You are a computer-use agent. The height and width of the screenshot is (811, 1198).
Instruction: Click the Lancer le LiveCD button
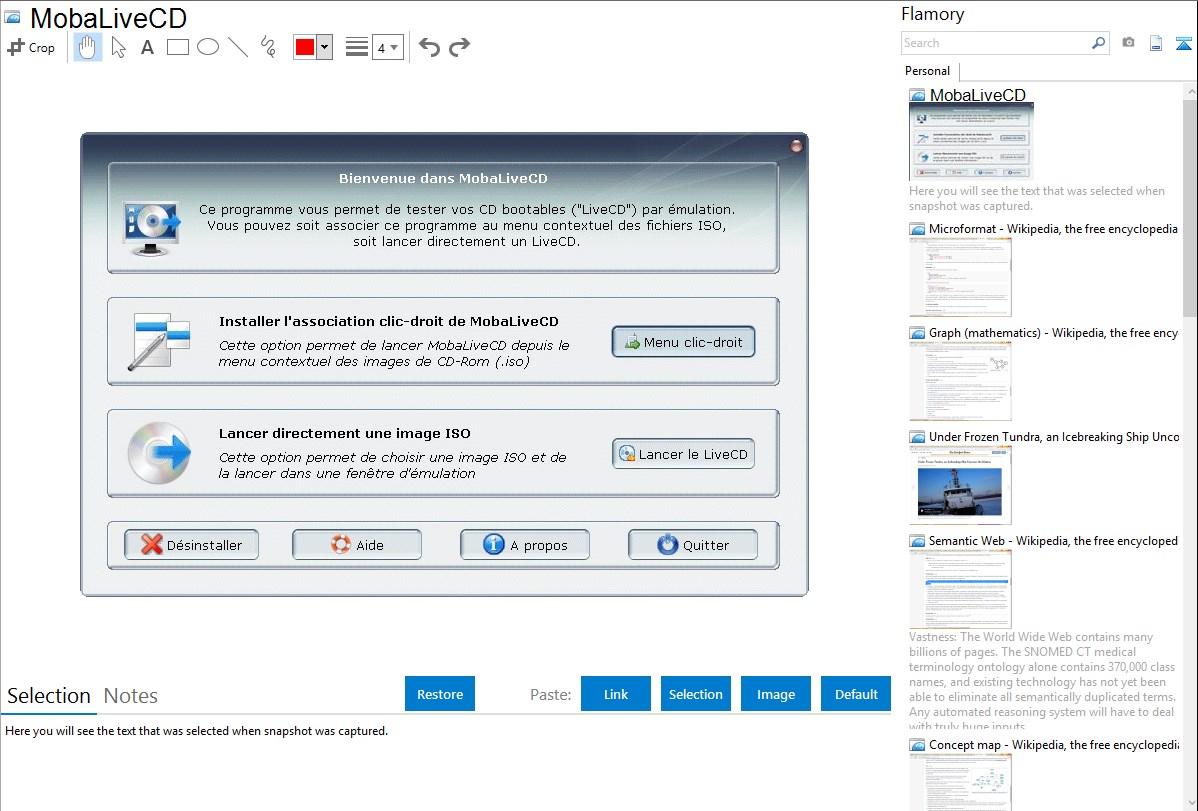pos(683,454)
